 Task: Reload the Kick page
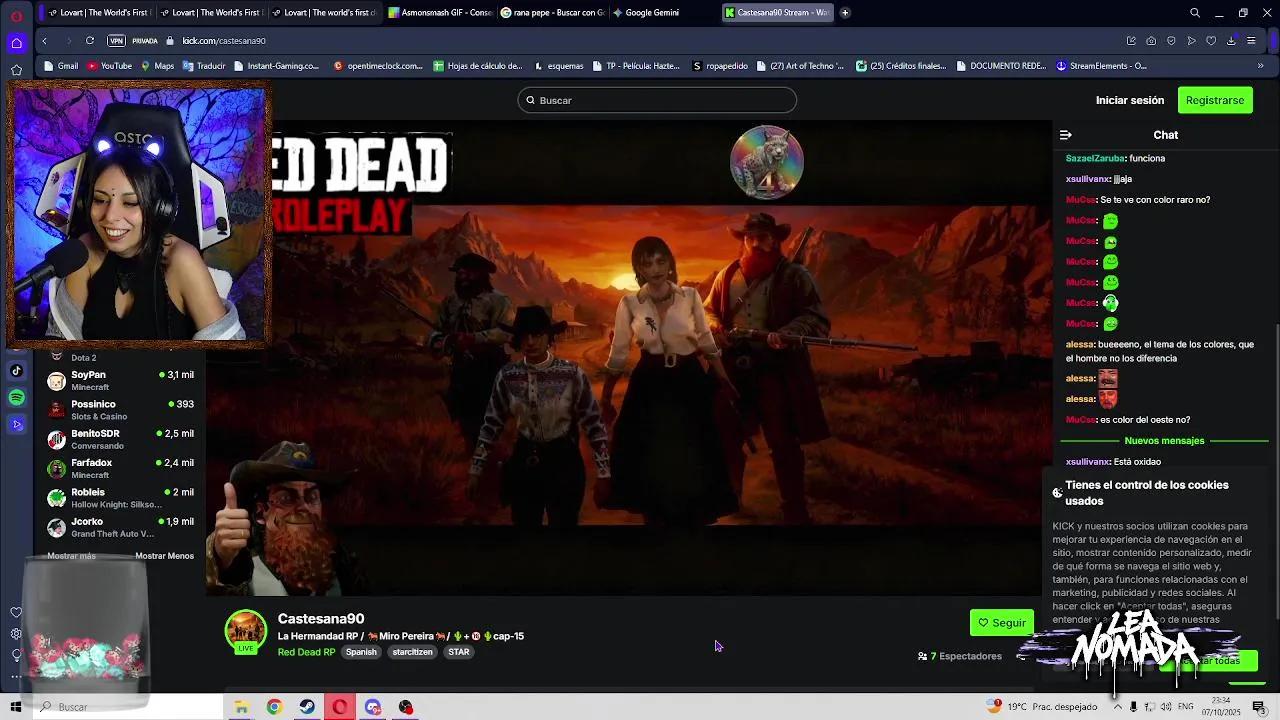click(90, 41)
